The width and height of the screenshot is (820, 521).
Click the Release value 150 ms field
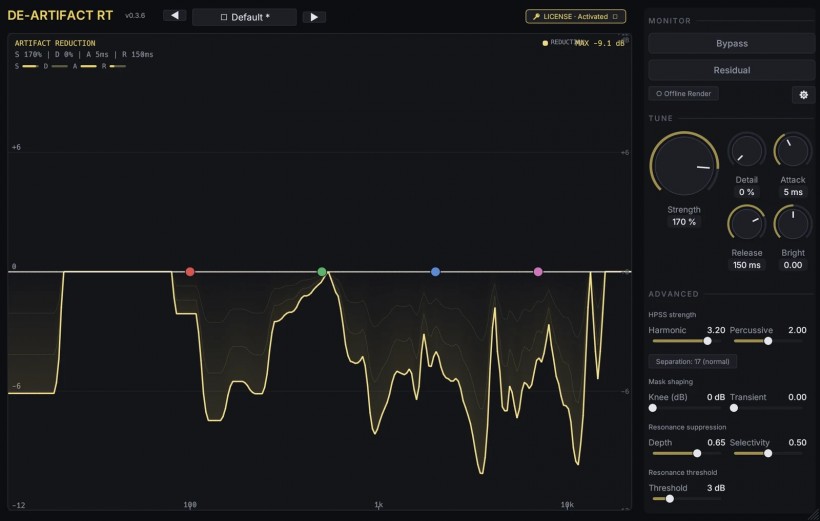[x=746, y=265]
